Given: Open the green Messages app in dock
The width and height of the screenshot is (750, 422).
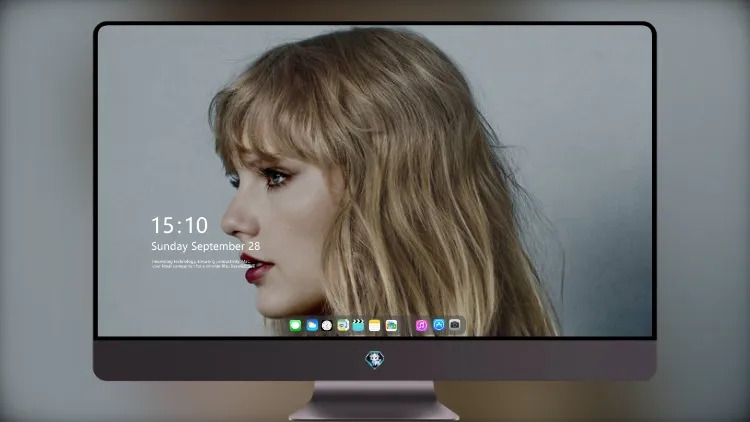Looking at the screenshot, I should coord(295,325).
